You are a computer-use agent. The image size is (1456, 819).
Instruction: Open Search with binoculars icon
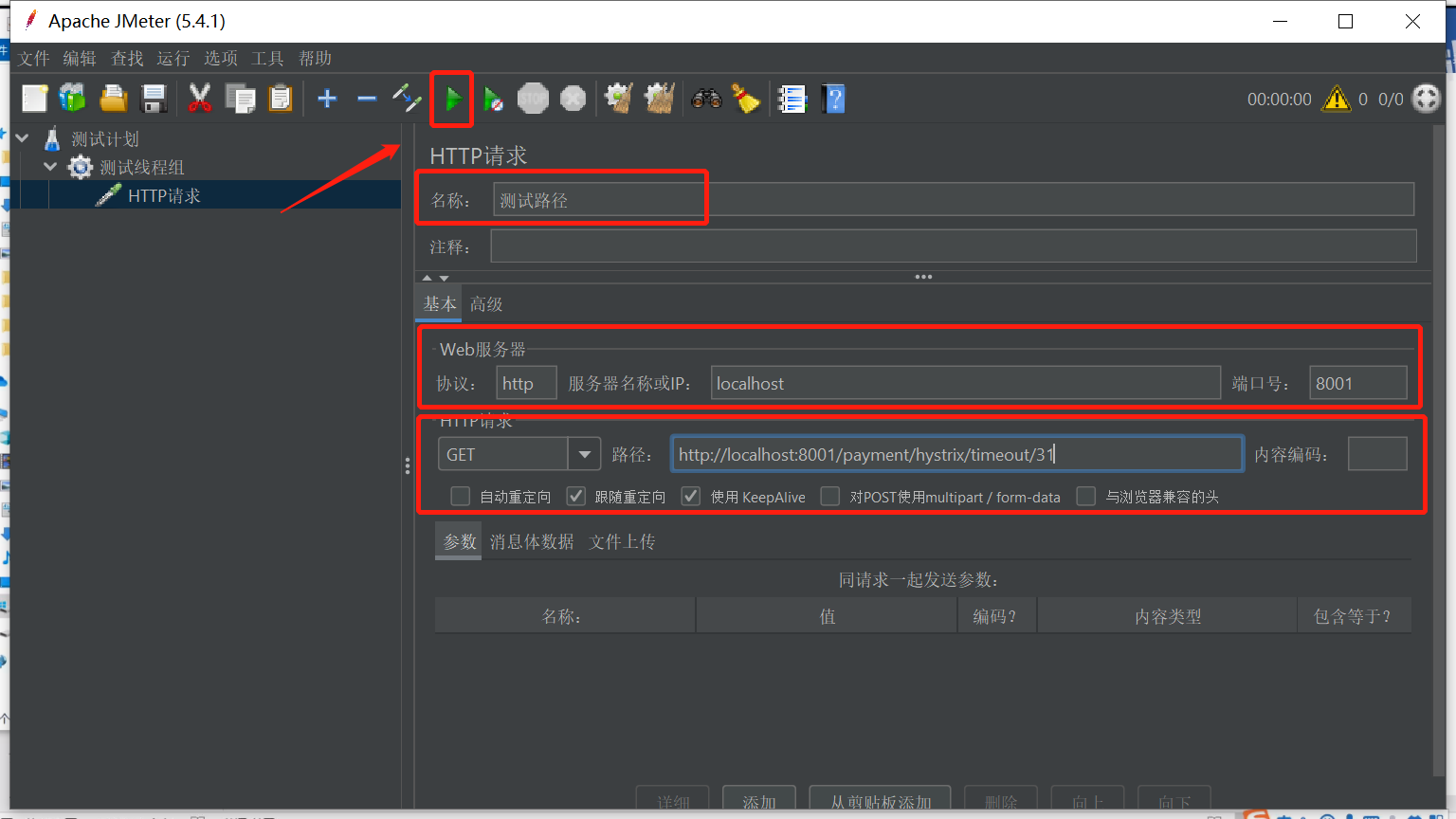point(706,99)
